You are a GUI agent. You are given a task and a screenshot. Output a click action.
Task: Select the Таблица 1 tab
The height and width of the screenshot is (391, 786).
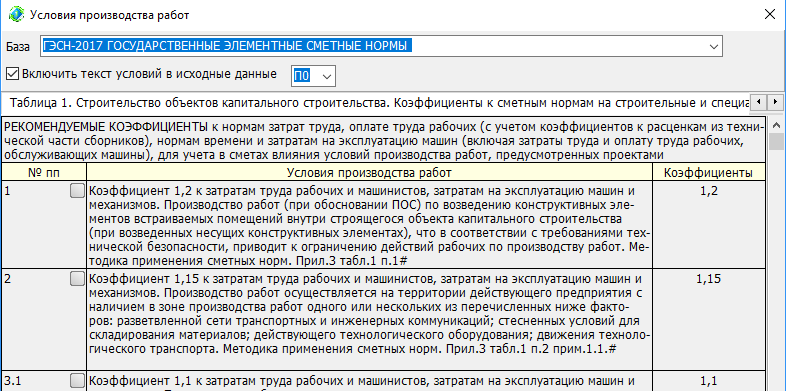tap(379, 103)
